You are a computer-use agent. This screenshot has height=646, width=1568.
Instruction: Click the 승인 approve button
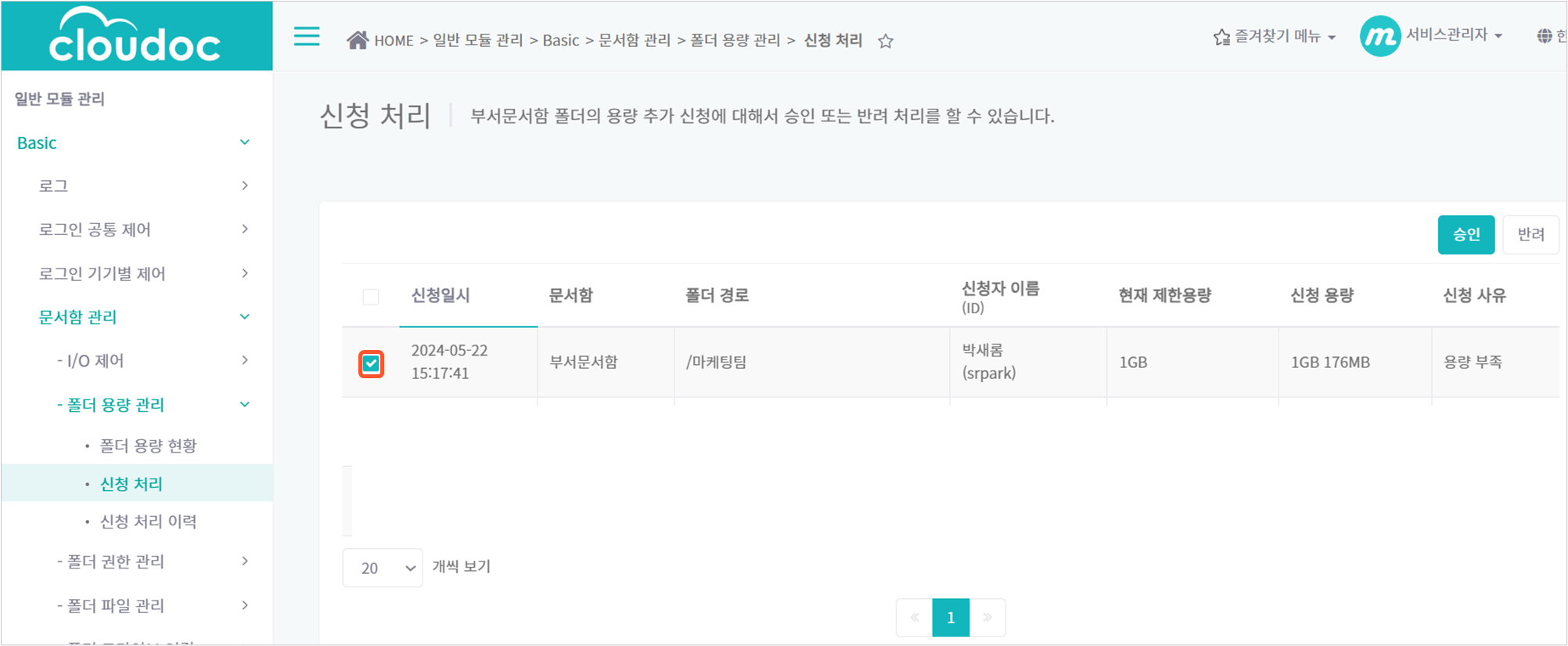click(x=1466, y=234)
